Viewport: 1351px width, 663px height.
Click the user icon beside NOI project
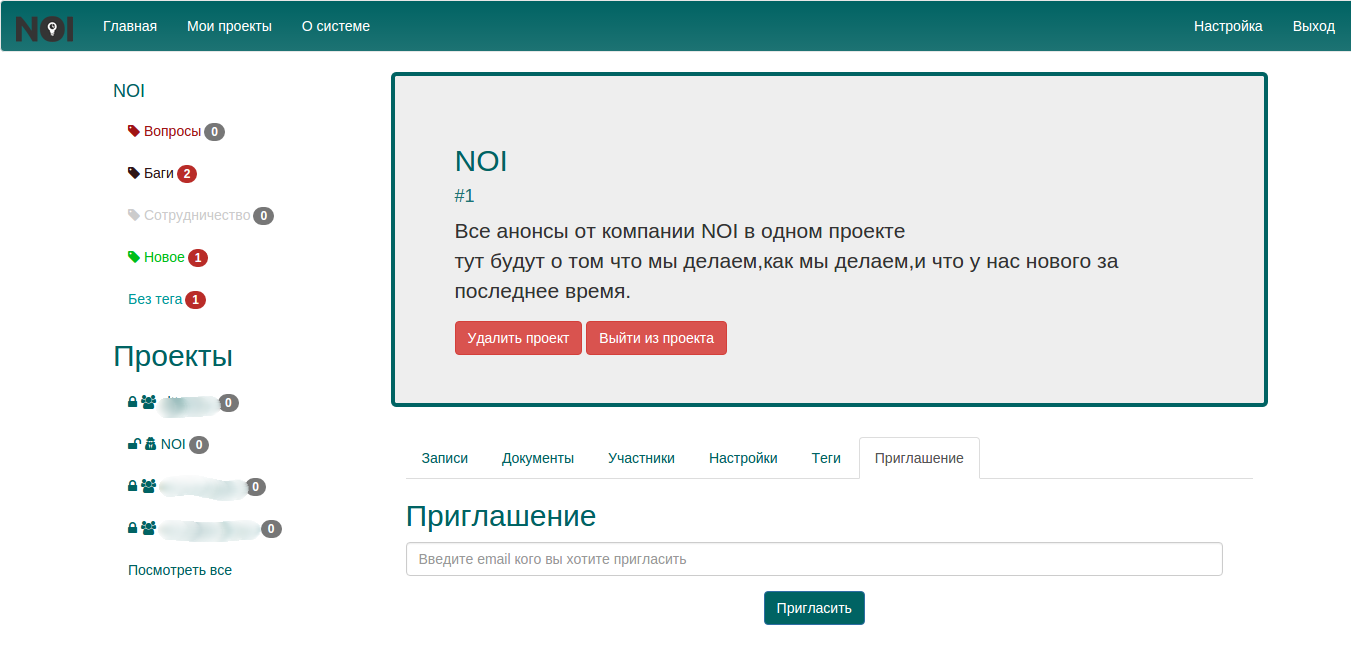point(151,444)
